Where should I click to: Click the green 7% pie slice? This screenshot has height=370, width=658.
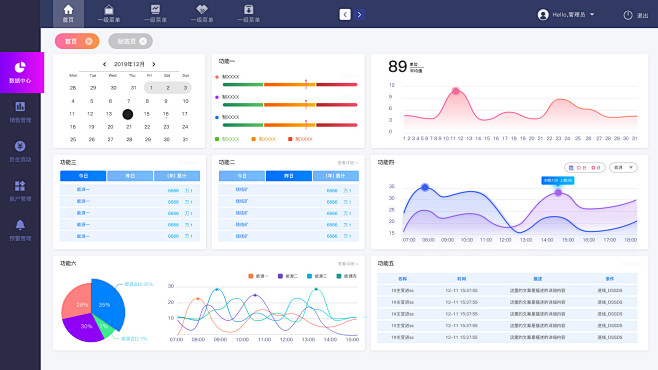104,326
